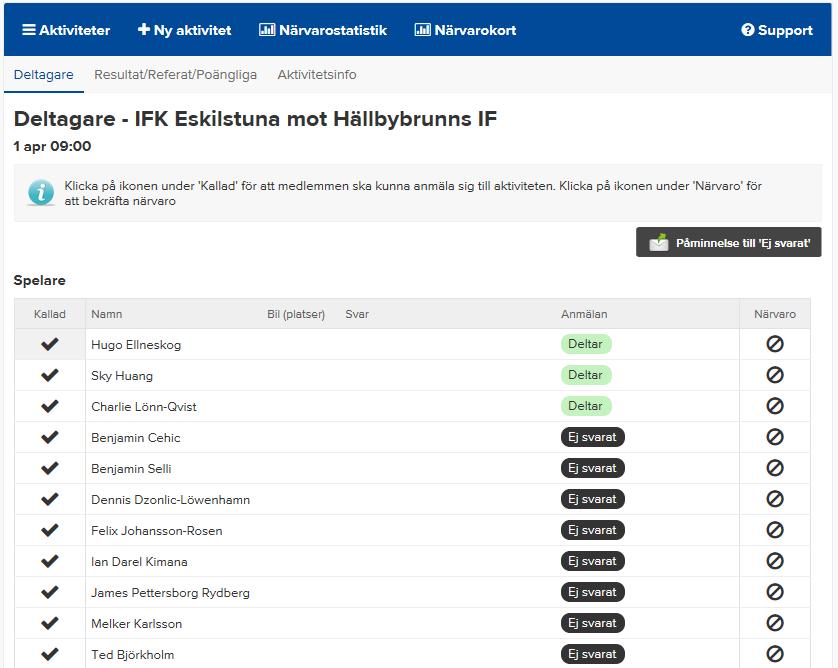The image size is (838, 668).
Task: Click the Namn column header
Action: click(107, 314)
